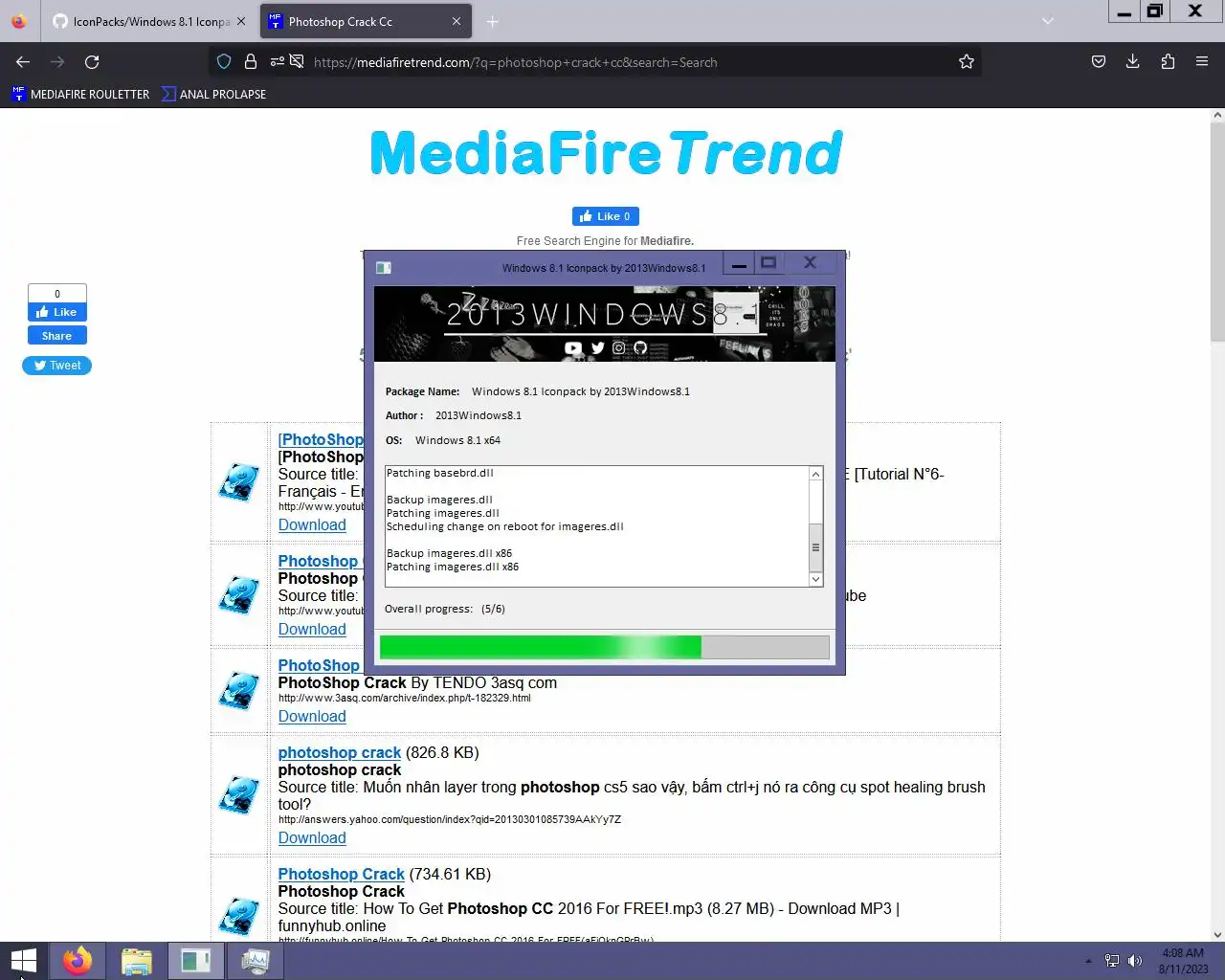Click the network icon in system tray

tap(1112, 961)
